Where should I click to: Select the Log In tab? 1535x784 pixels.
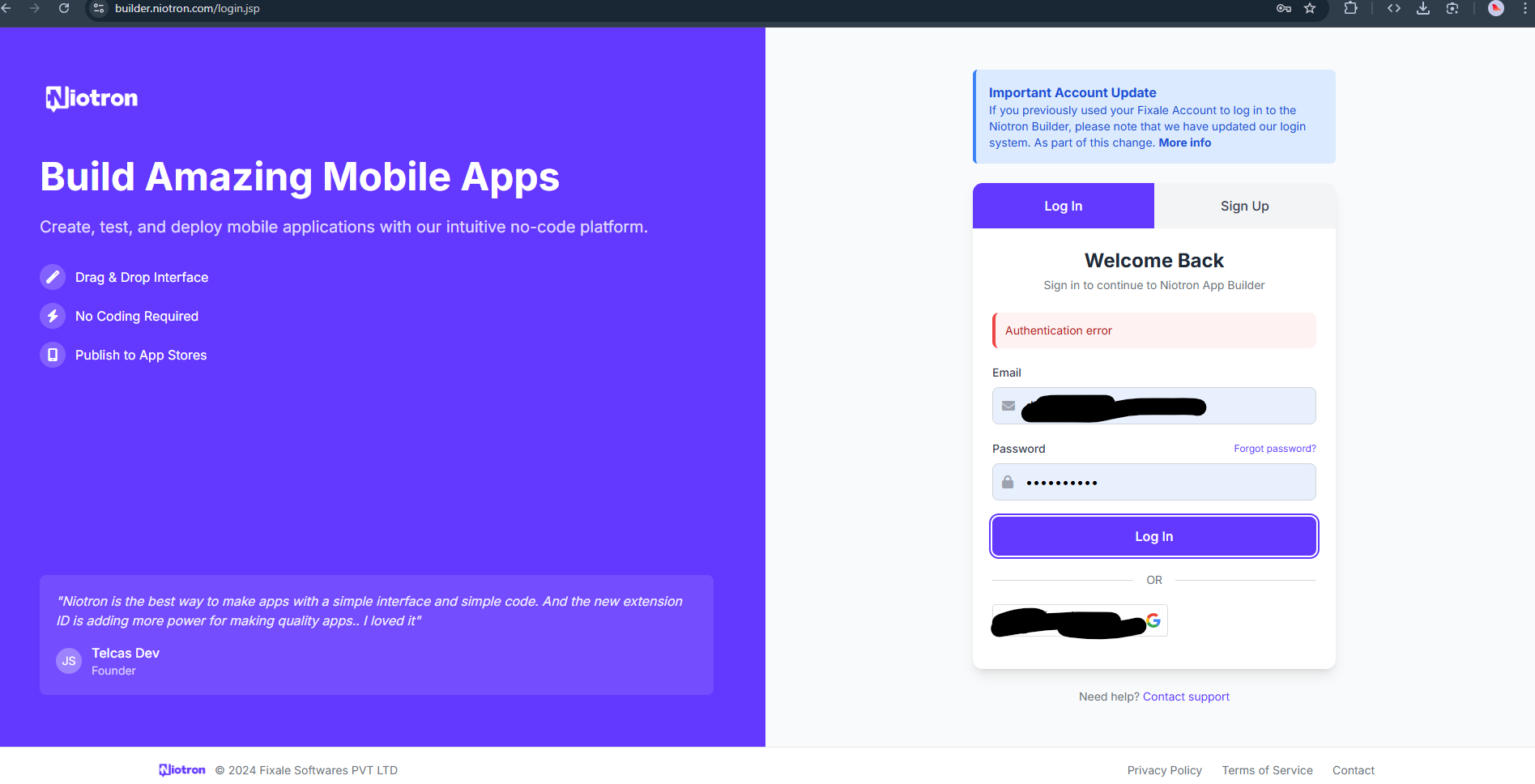coord(1063,206)
